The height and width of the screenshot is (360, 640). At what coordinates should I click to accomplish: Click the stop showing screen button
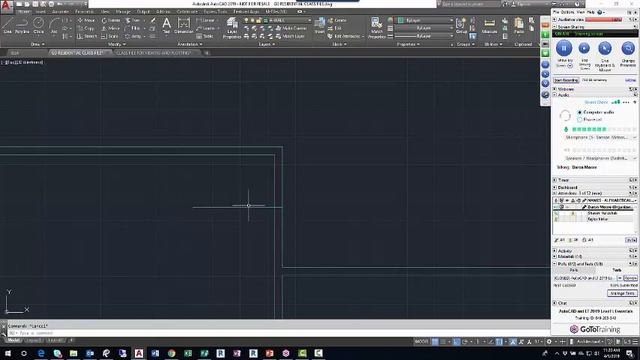(x=584, y=48)
